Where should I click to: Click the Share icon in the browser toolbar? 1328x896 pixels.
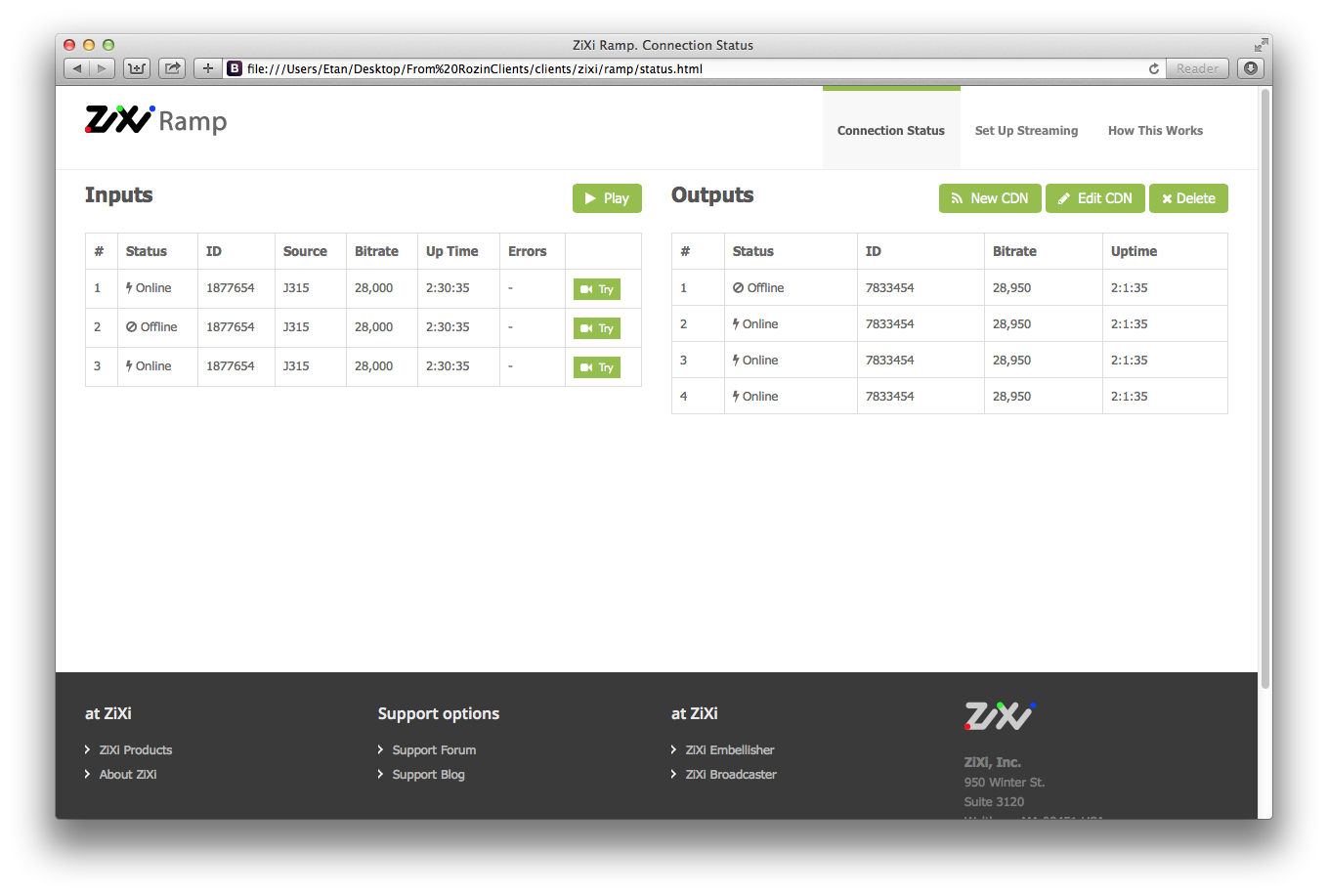172,68
